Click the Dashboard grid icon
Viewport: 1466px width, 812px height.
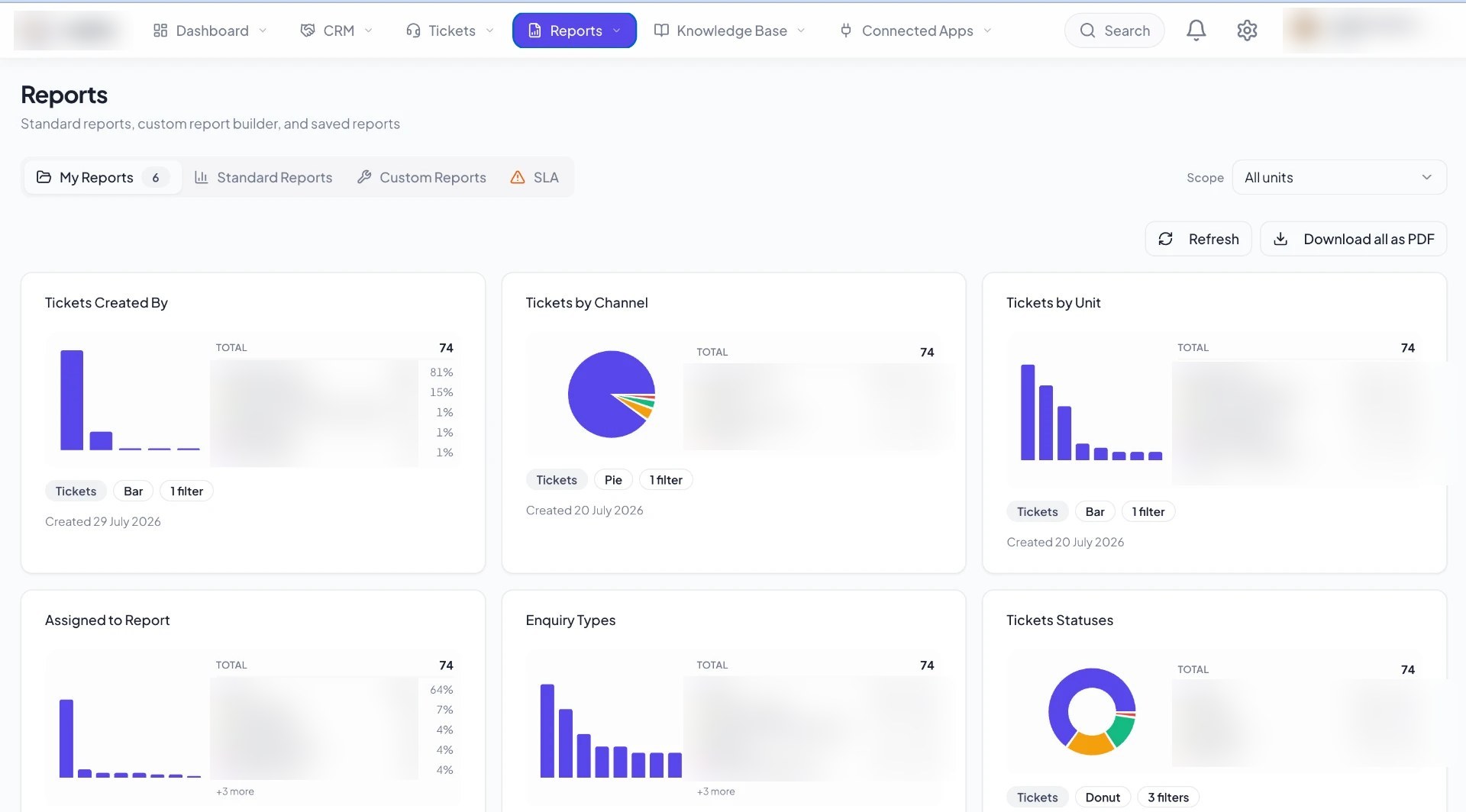tap(160, 31)
